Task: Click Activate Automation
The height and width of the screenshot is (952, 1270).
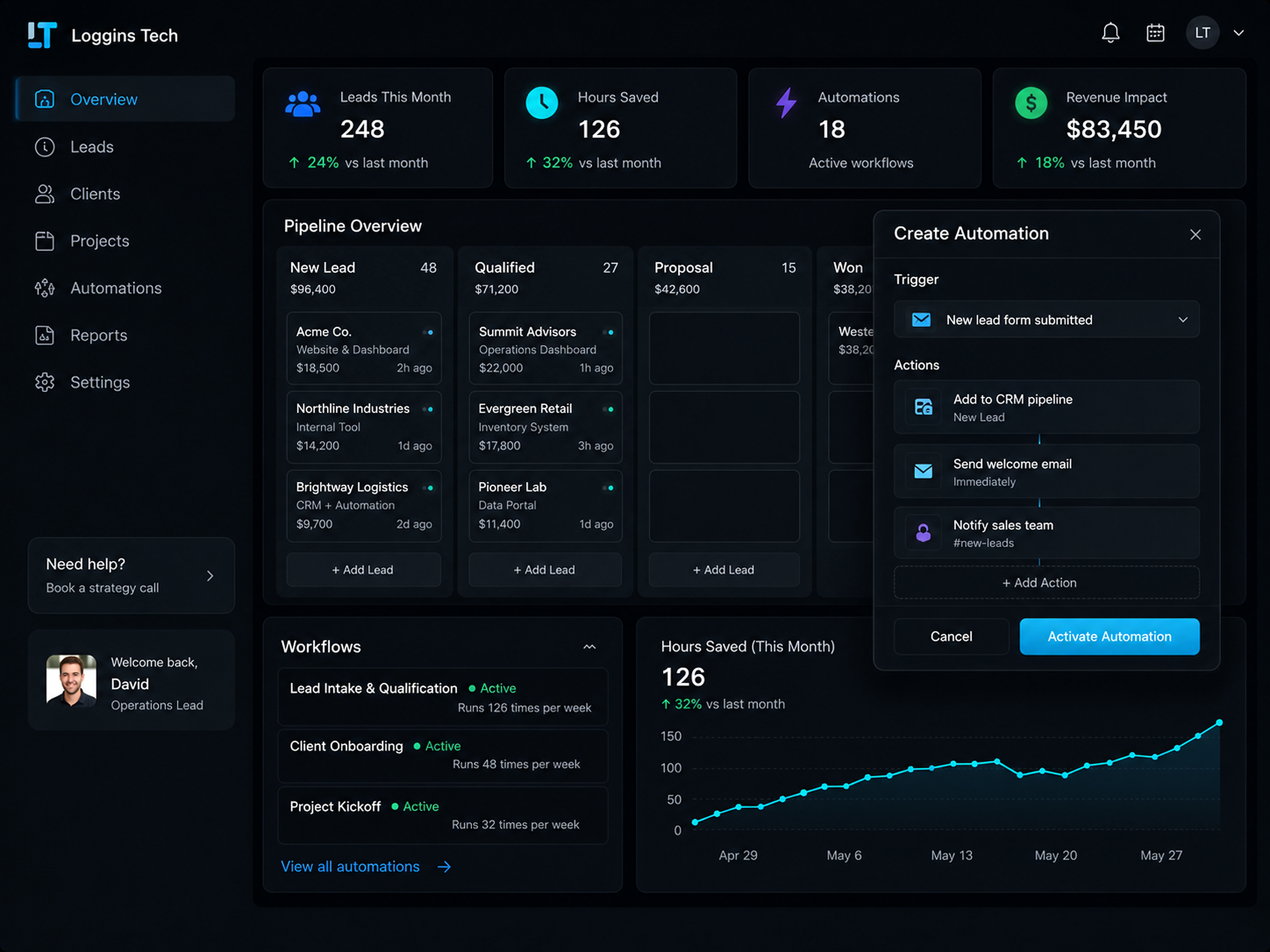Action: click(1109, 636)
